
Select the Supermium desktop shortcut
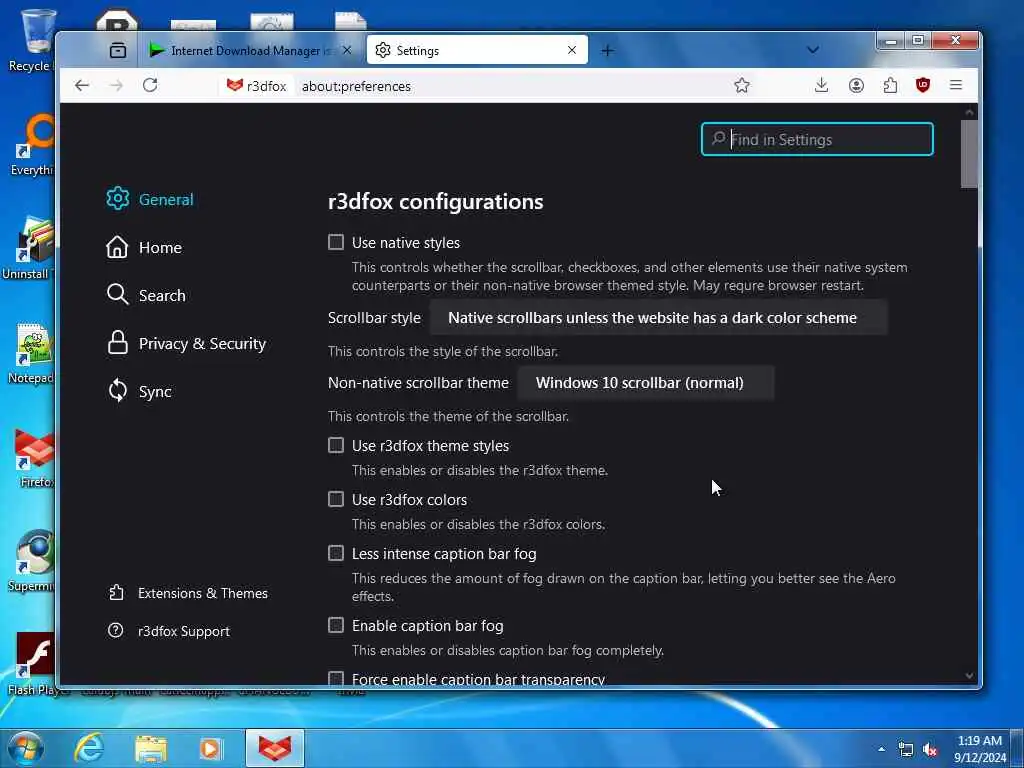pos(31,561)
